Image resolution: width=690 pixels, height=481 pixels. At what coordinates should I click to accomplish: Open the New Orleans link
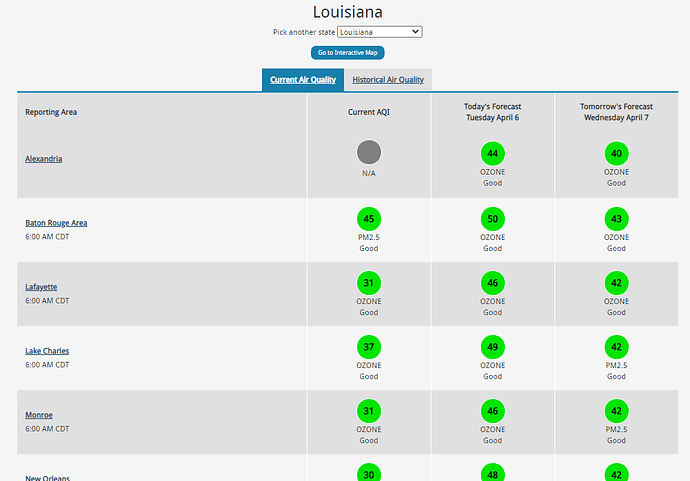click(48, 477)
